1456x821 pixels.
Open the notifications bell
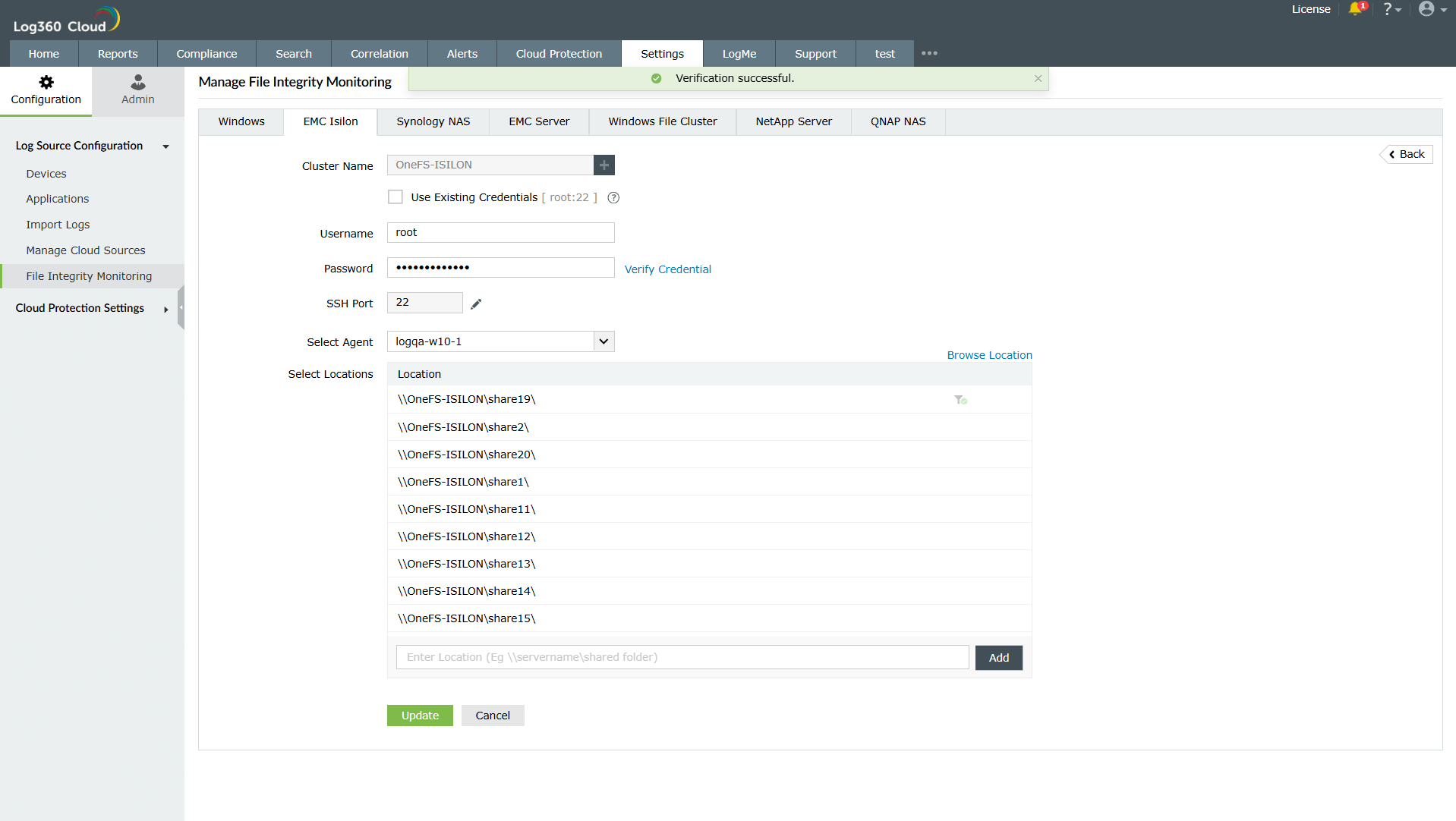point(1357,10)
